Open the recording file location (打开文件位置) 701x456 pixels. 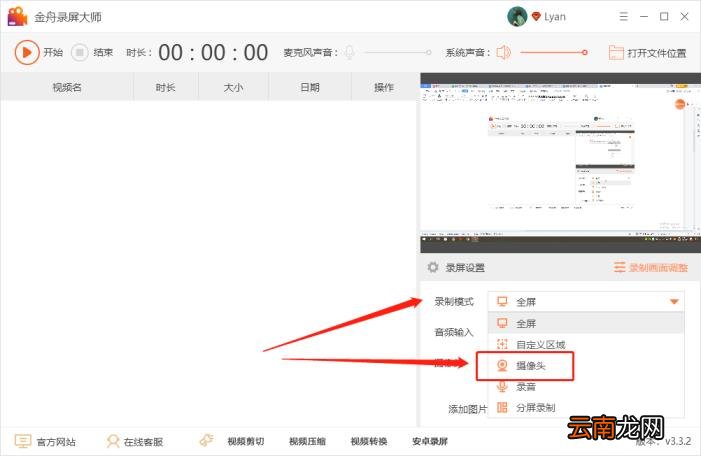647,53
